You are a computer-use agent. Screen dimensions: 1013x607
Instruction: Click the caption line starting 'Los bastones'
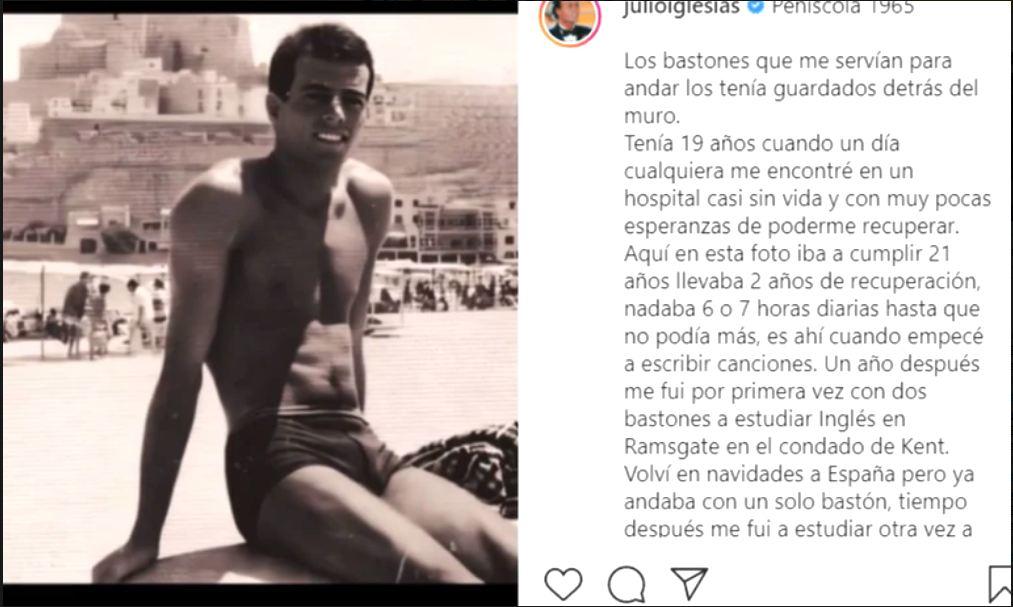coord(788,61)
